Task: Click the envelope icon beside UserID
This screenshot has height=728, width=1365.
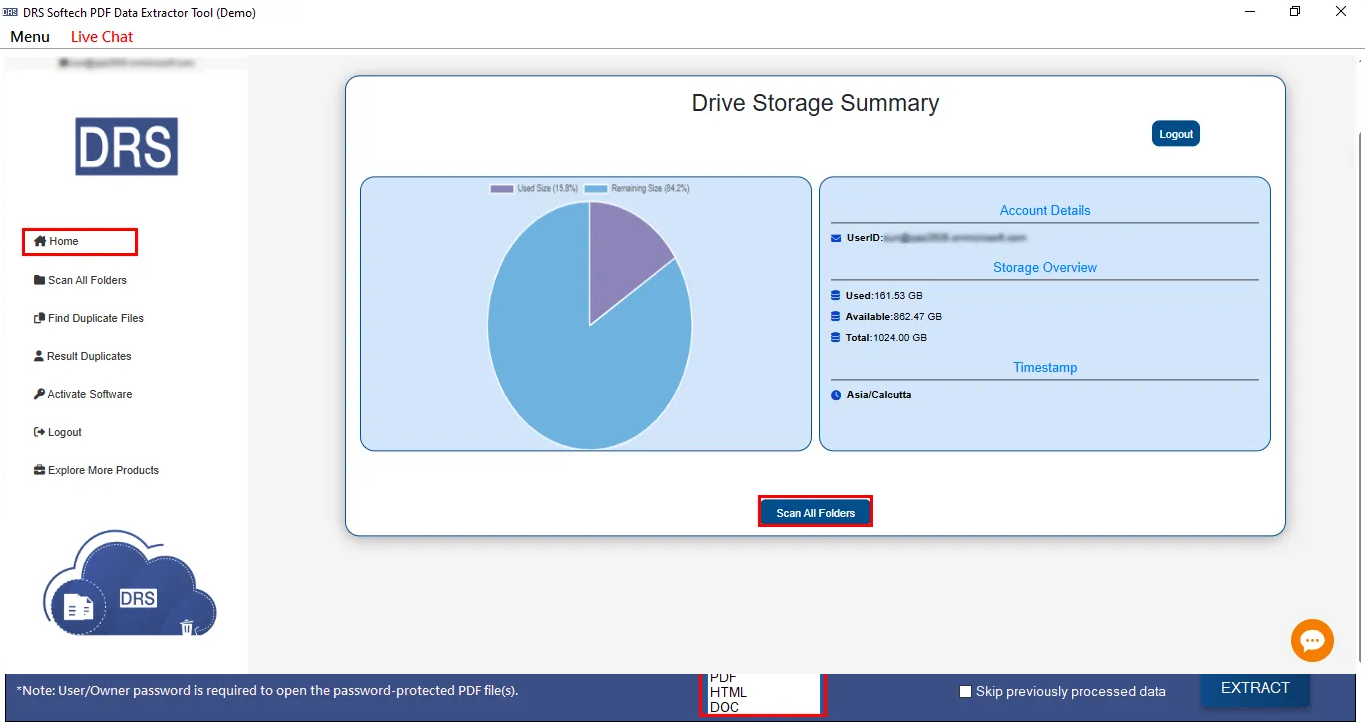Action: click(x=836, y=238)
